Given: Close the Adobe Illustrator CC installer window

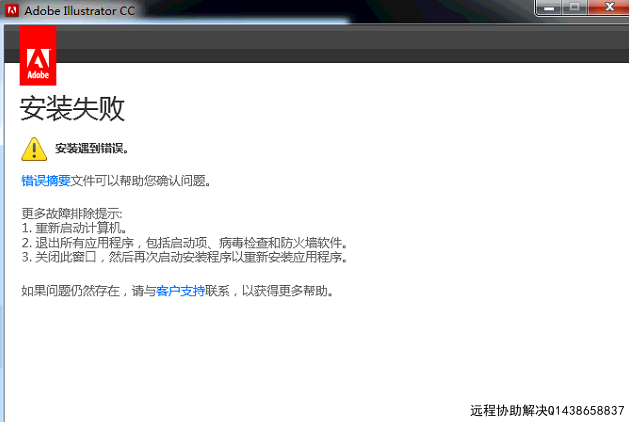Looking at the screenshot, I should [609, 7].
